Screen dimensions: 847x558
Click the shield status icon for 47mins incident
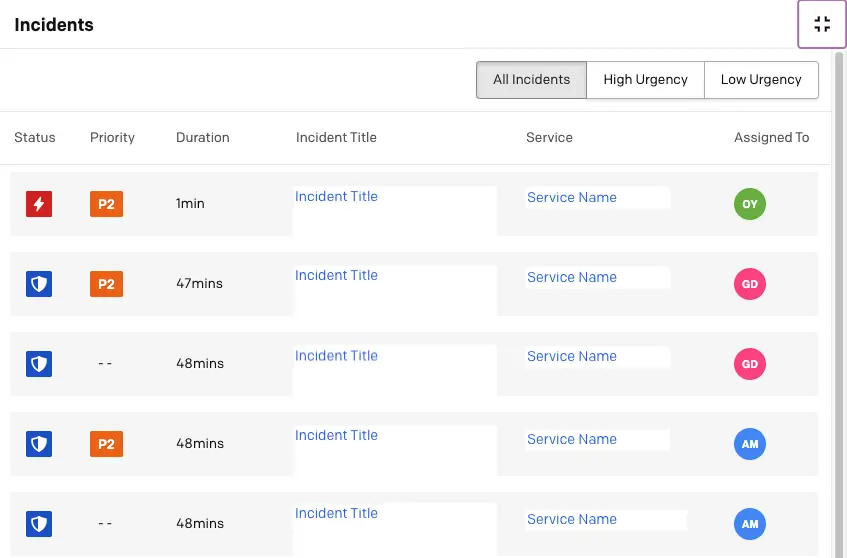point(39,284)
